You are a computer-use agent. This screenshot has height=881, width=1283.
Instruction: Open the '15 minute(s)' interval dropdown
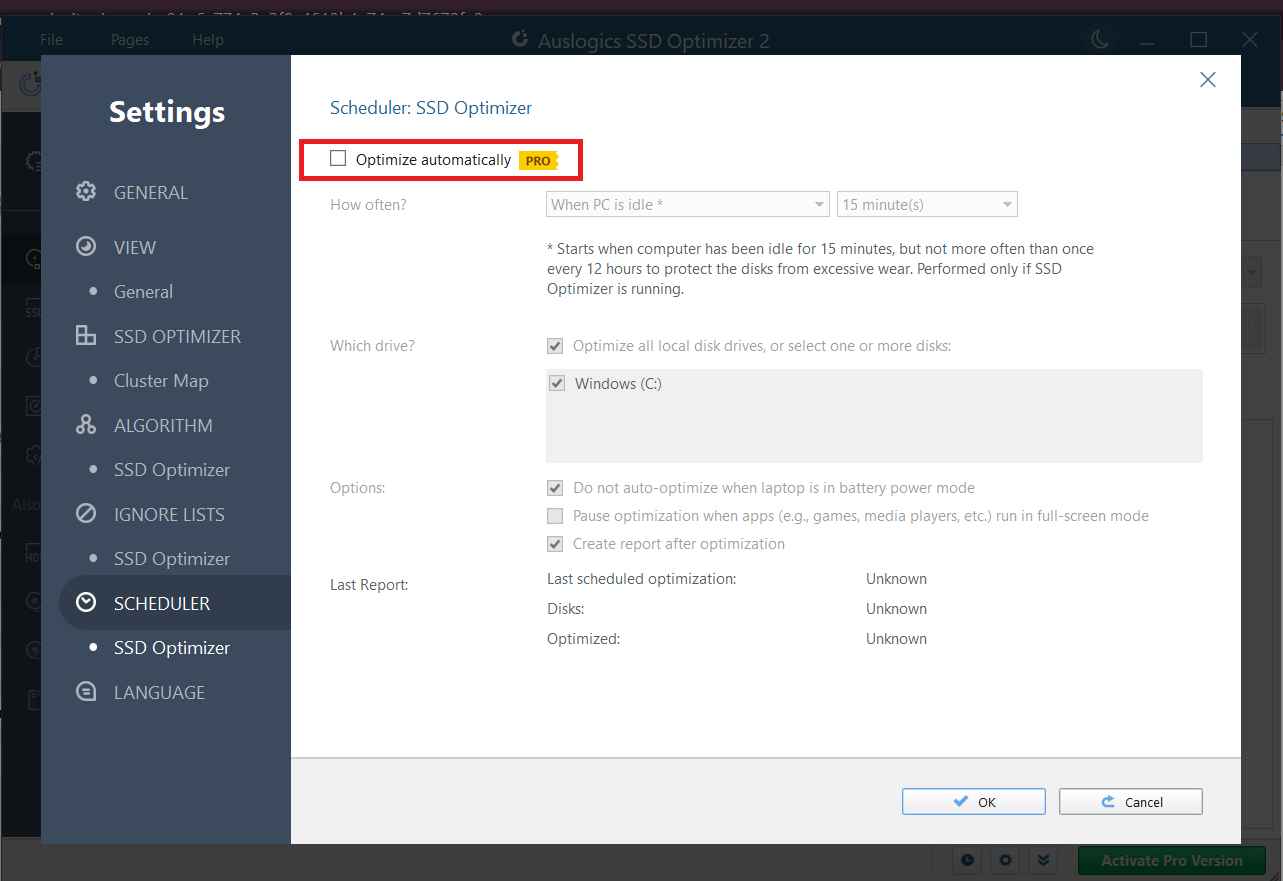pyautogui.click(x=926, y=204)
